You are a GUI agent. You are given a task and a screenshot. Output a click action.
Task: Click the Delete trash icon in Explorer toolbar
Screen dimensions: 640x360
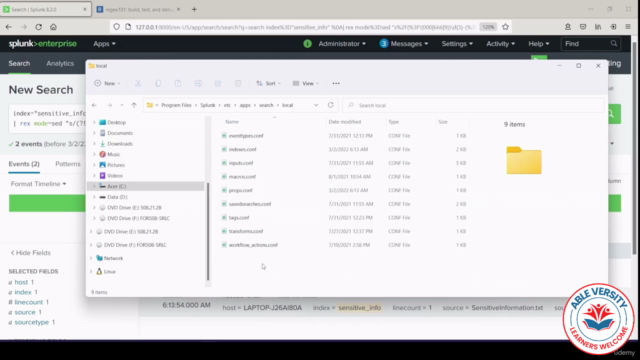tap(238, 83)
